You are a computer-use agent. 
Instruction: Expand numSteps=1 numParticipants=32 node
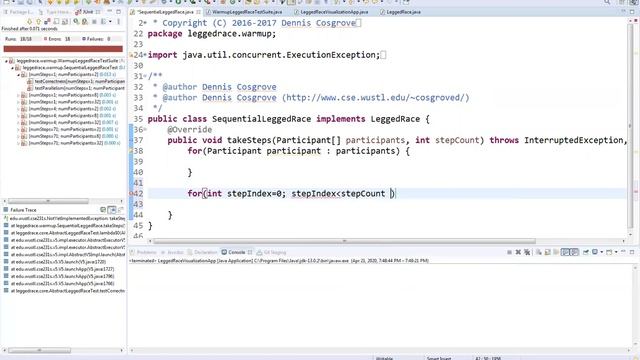(x=18, y=102)
